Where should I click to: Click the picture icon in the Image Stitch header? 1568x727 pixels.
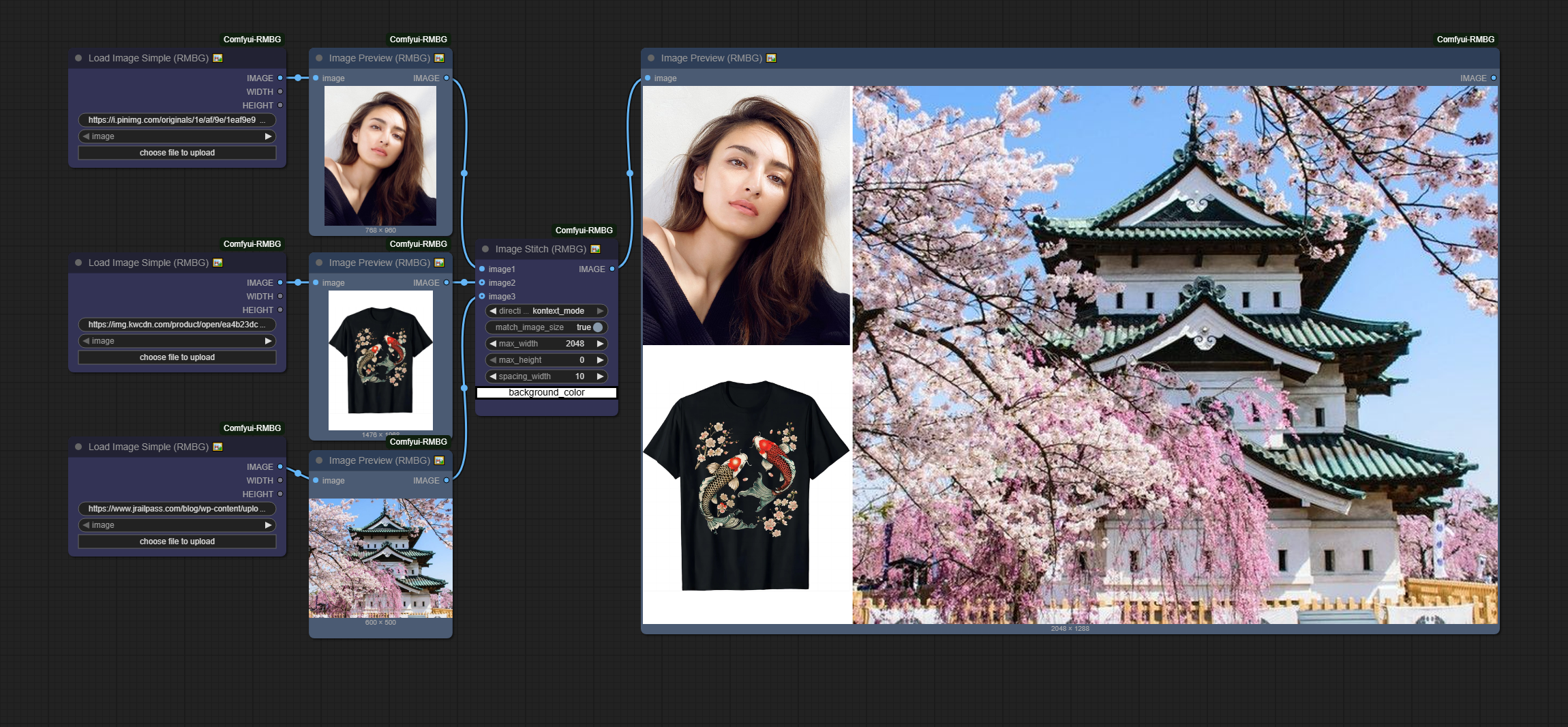coord(597,249)
